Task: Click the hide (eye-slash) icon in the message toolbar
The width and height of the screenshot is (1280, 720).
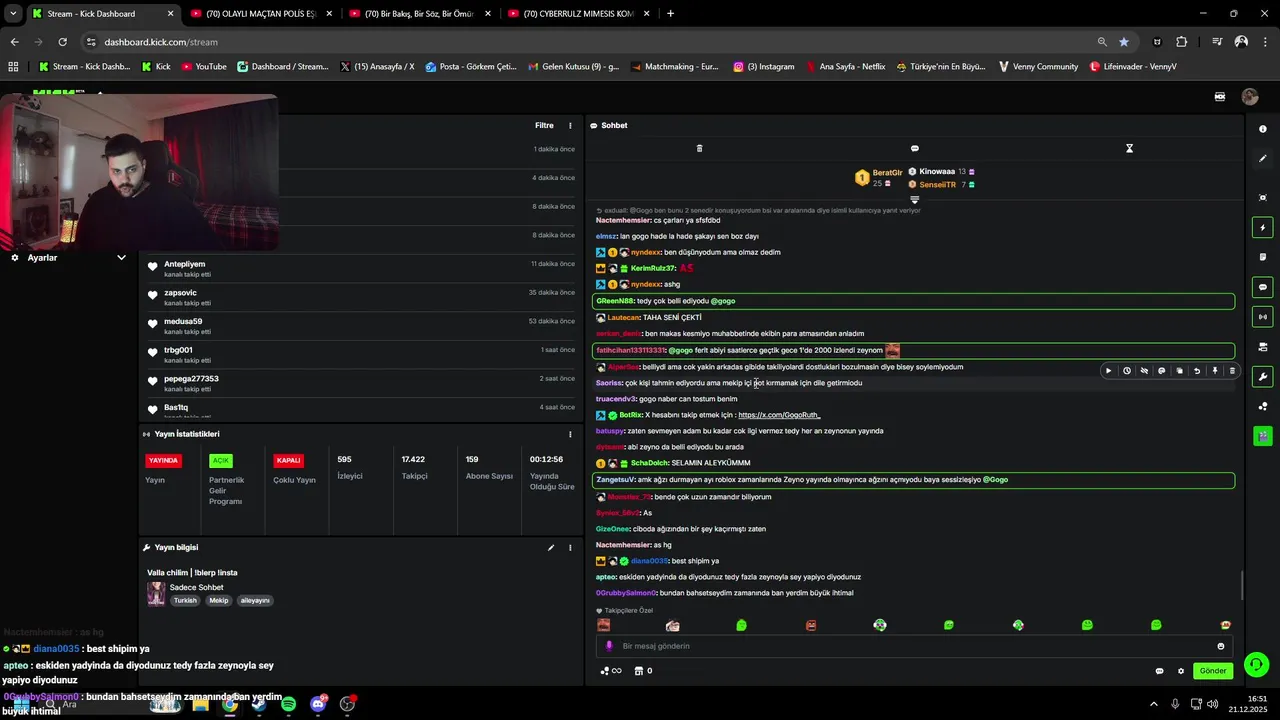Action: click(1144, 371)
